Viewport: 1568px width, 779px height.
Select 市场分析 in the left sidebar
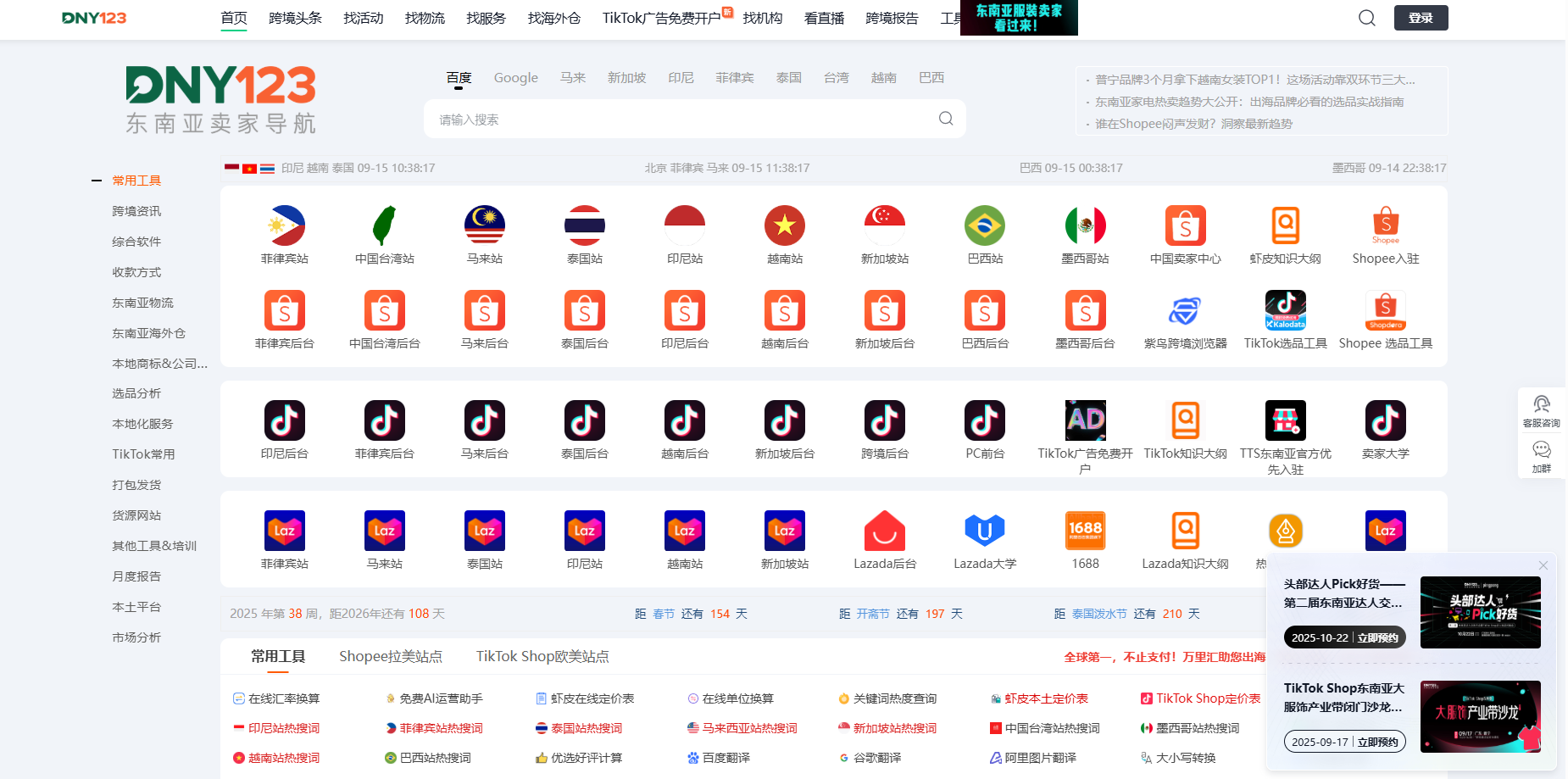(x=136, y=637)
